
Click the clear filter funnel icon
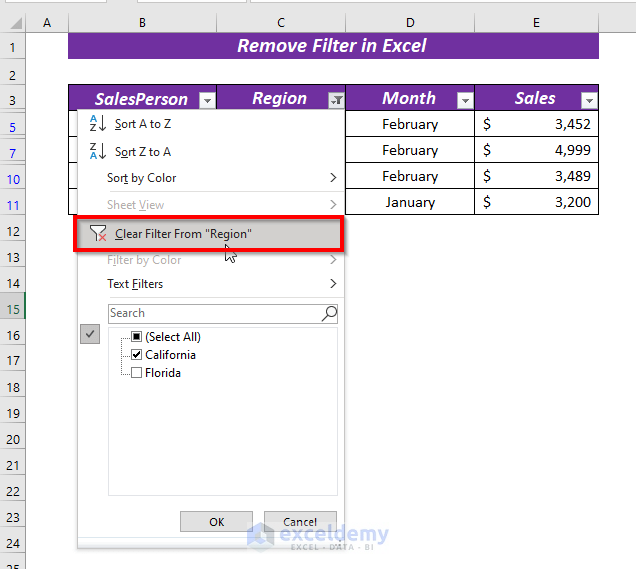(x=98, y=234)
